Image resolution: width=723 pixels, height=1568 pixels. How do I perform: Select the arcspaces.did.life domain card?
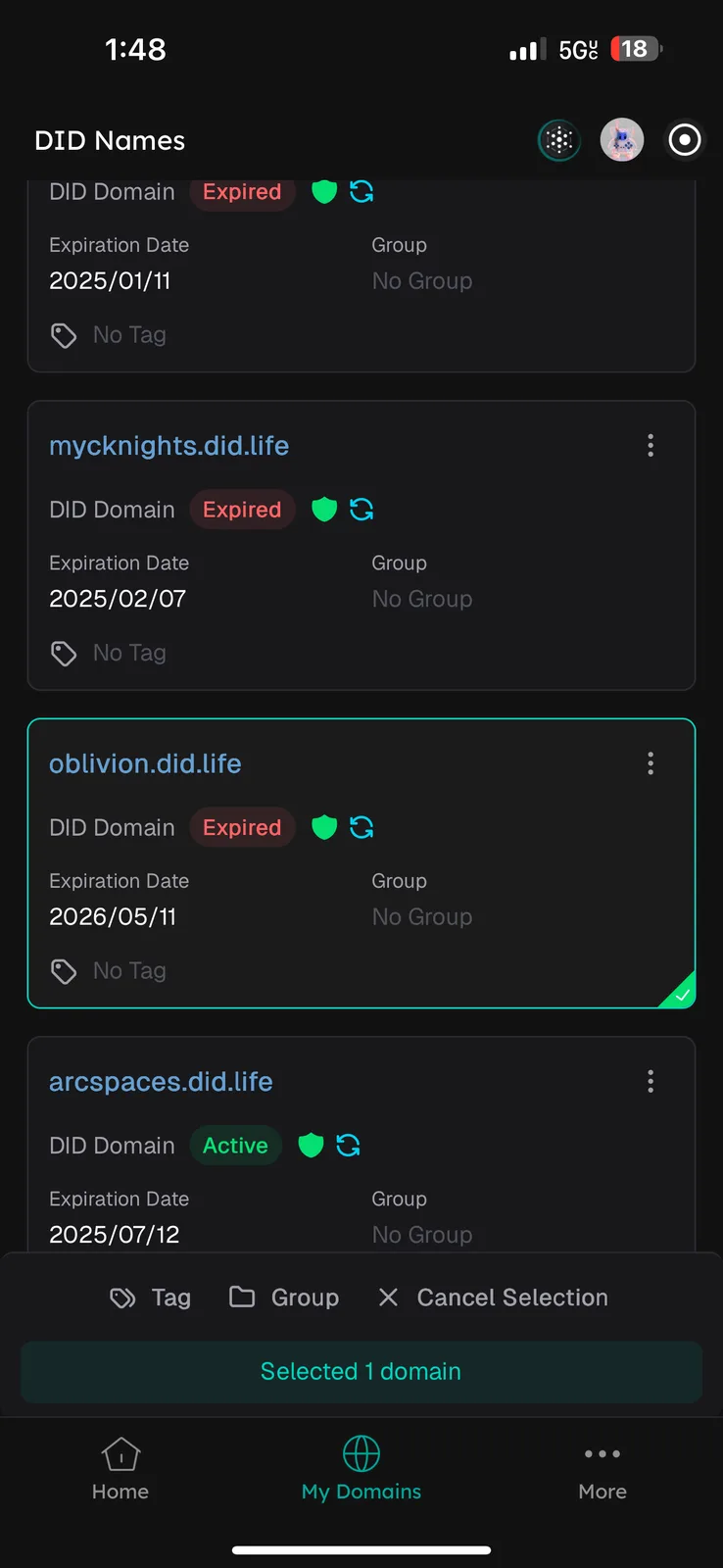[361, 1144]
